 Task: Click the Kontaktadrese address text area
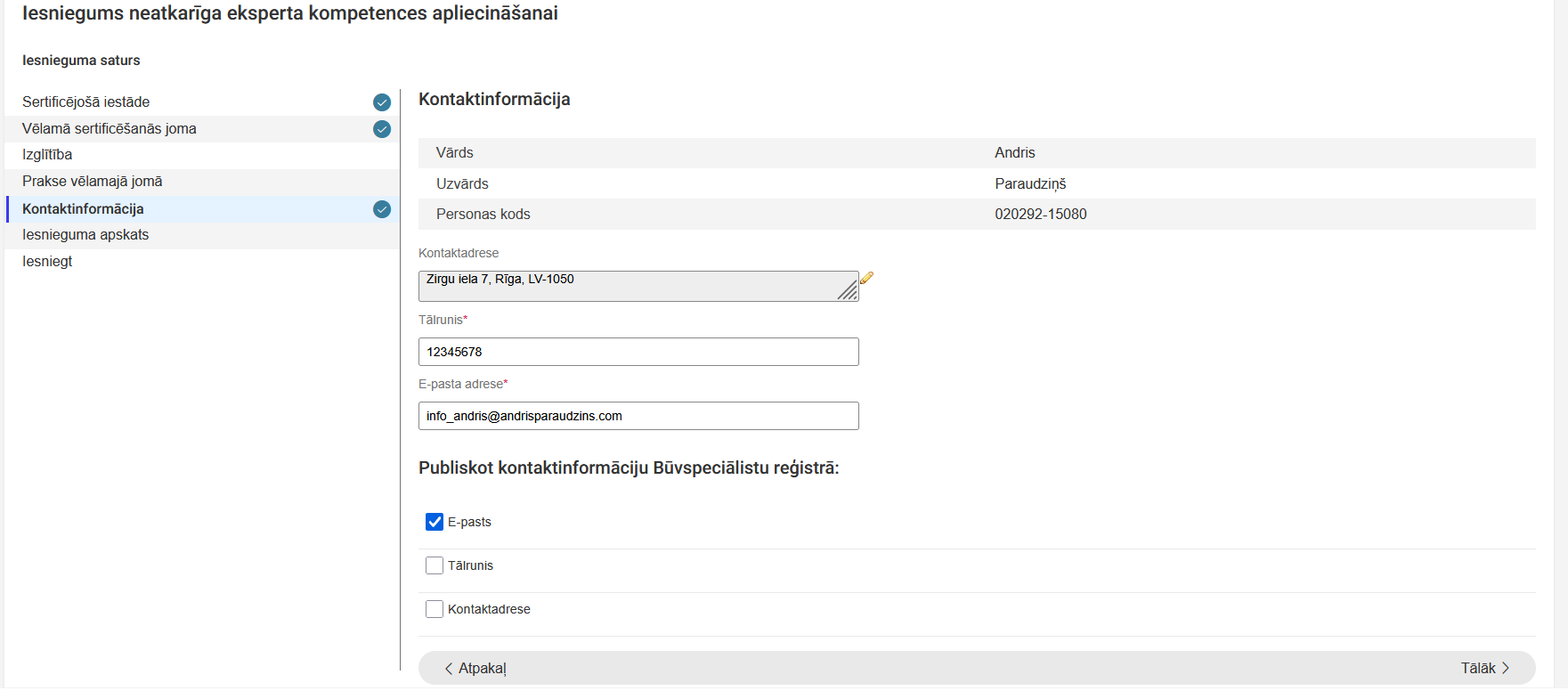(x=623, y=286)
